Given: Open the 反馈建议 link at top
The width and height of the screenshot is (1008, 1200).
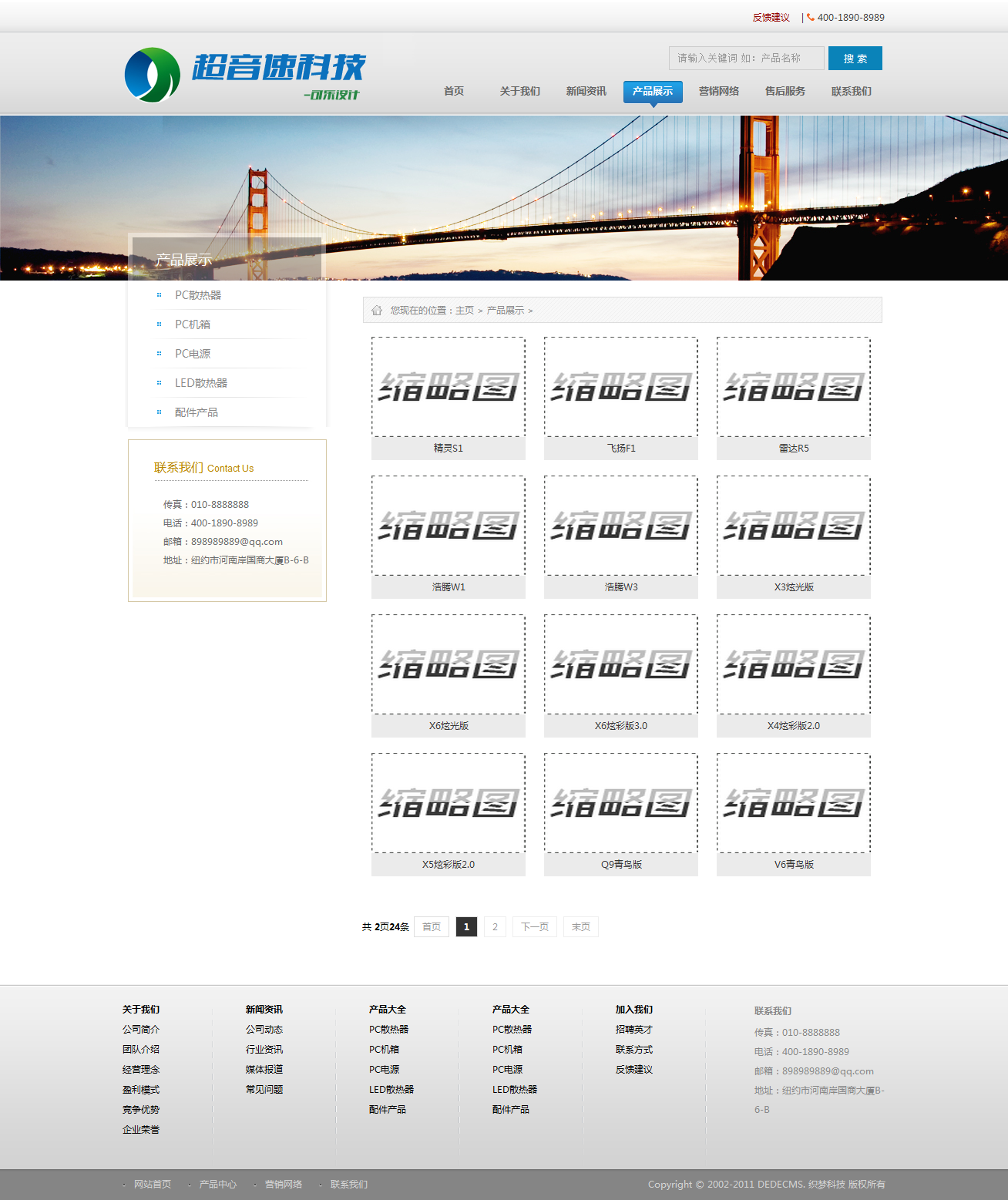Looking at the screenshot, I should (x=771, y=18).
